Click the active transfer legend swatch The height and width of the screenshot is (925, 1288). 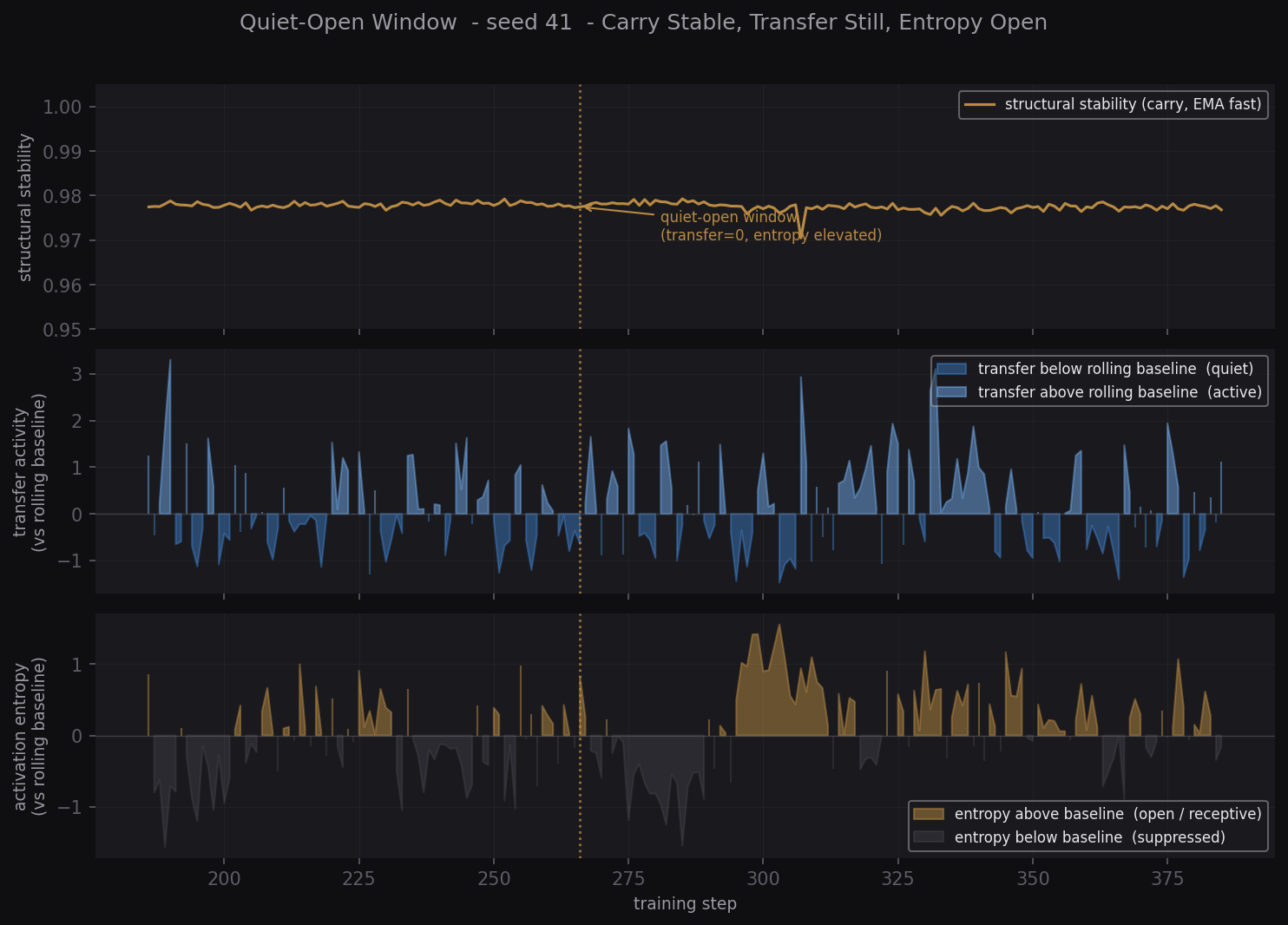951,392
